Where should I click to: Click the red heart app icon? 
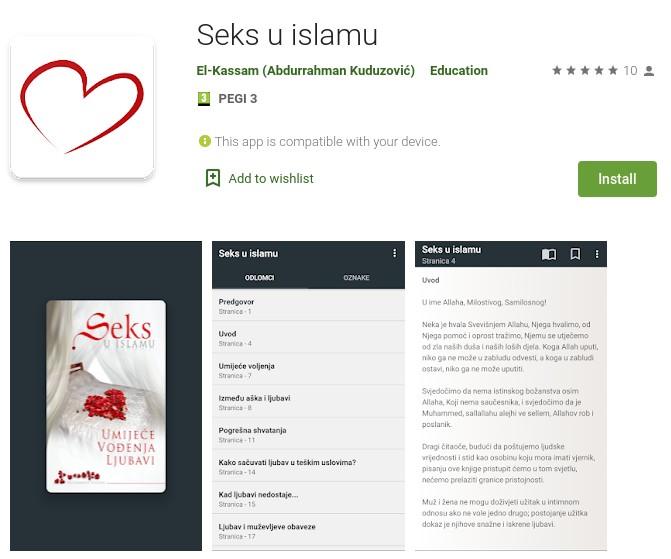pos(82,107)
